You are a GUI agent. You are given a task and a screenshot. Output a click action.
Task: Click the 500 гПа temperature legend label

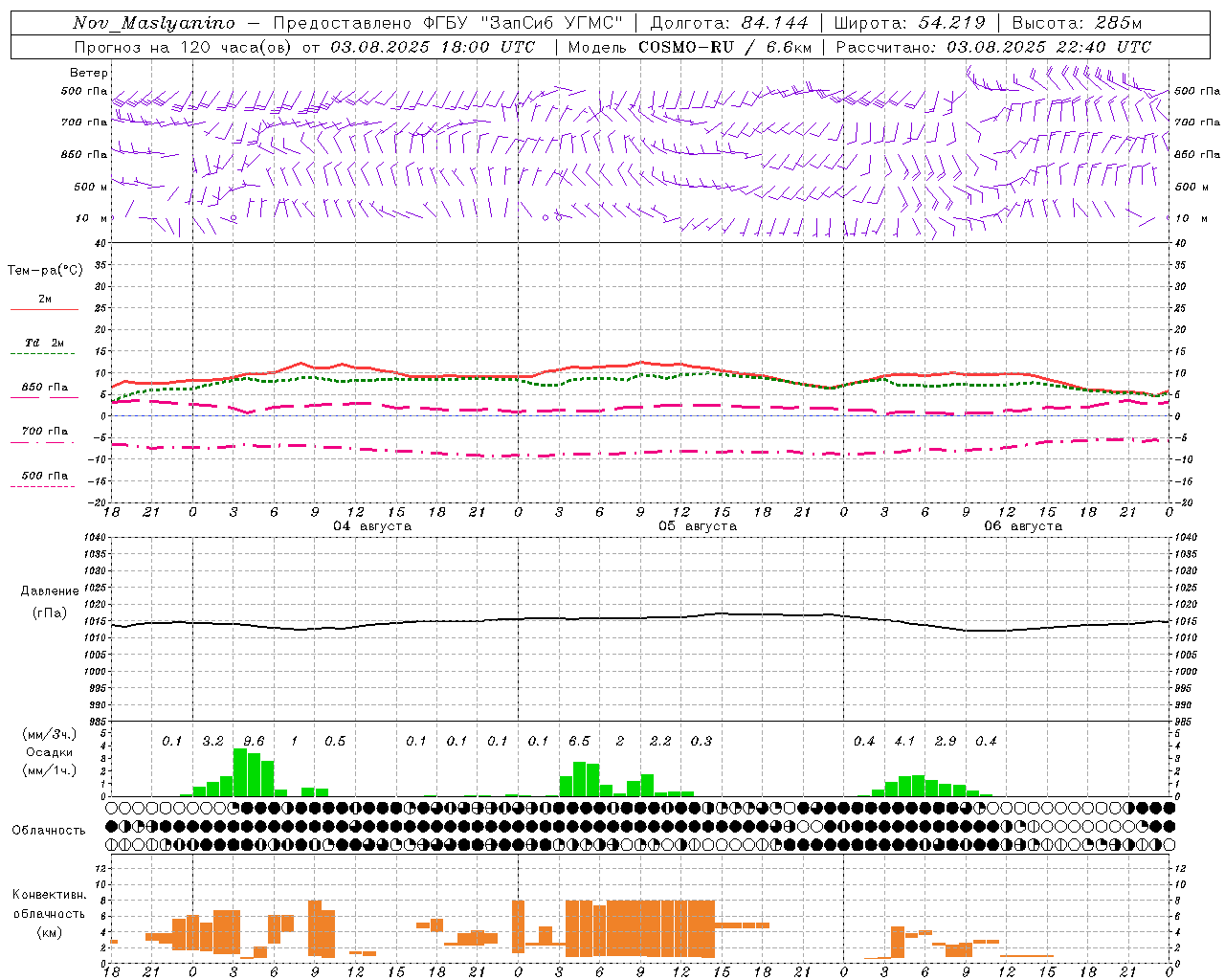(x=45, y=476)
